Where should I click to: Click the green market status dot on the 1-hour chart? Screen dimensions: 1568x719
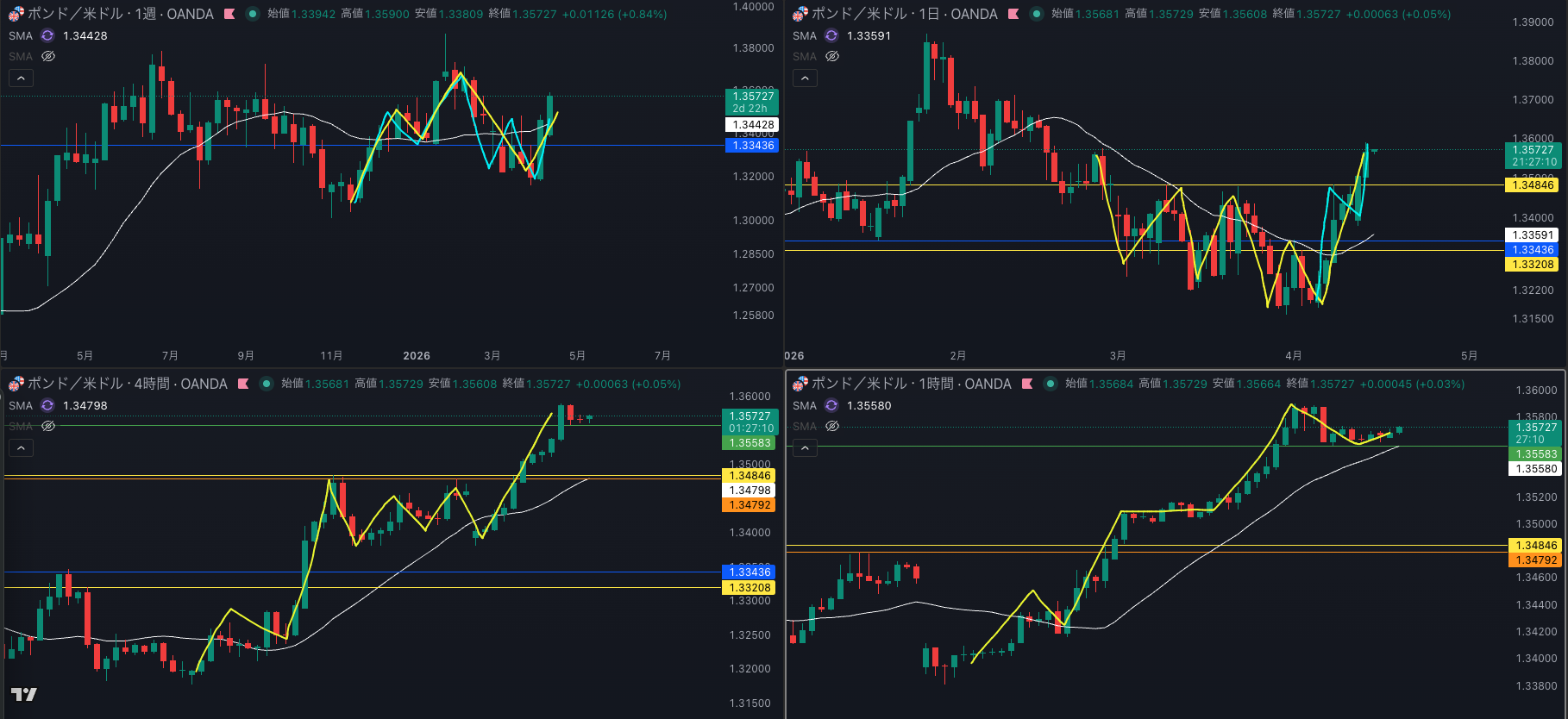1051,384
